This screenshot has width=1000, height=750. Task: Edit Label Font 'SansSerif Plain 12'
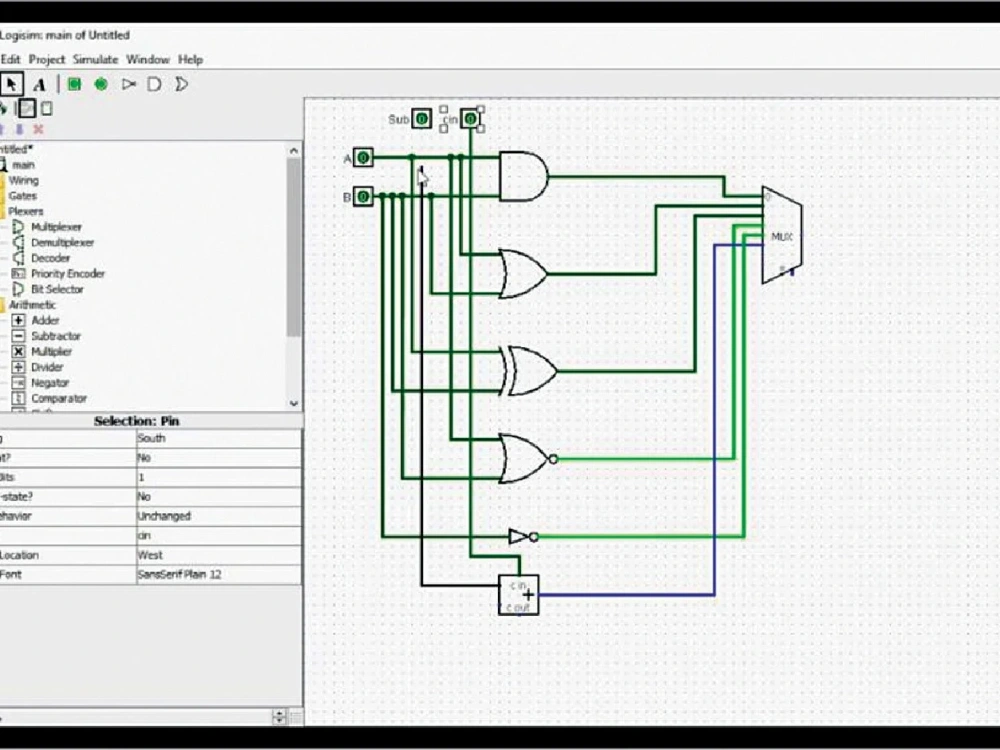(x=219, y=575)
